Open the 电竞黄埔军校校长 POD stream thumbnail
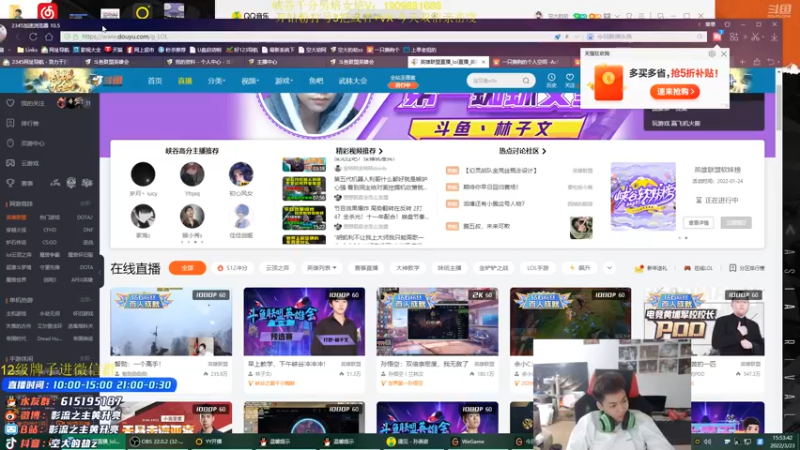The image size is (800, 450). (704, 321)
